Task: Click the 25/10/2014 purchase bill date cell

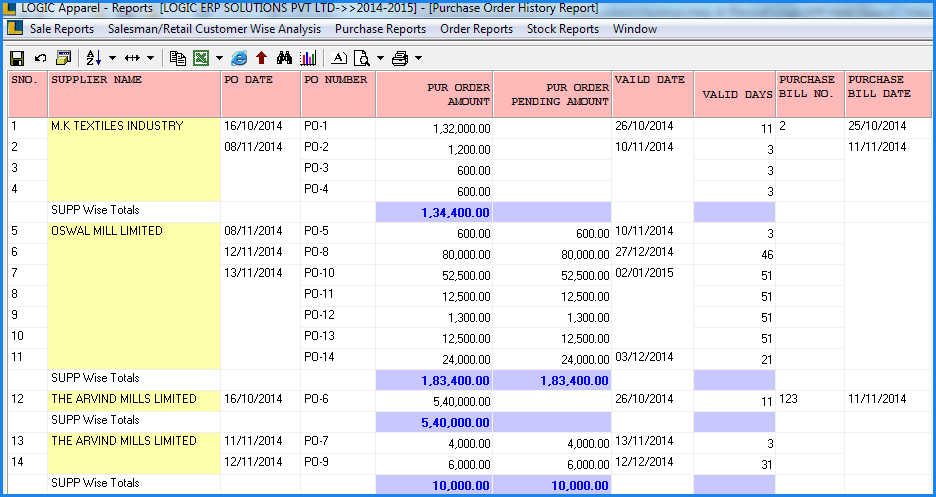Action: tap(888, 127)
